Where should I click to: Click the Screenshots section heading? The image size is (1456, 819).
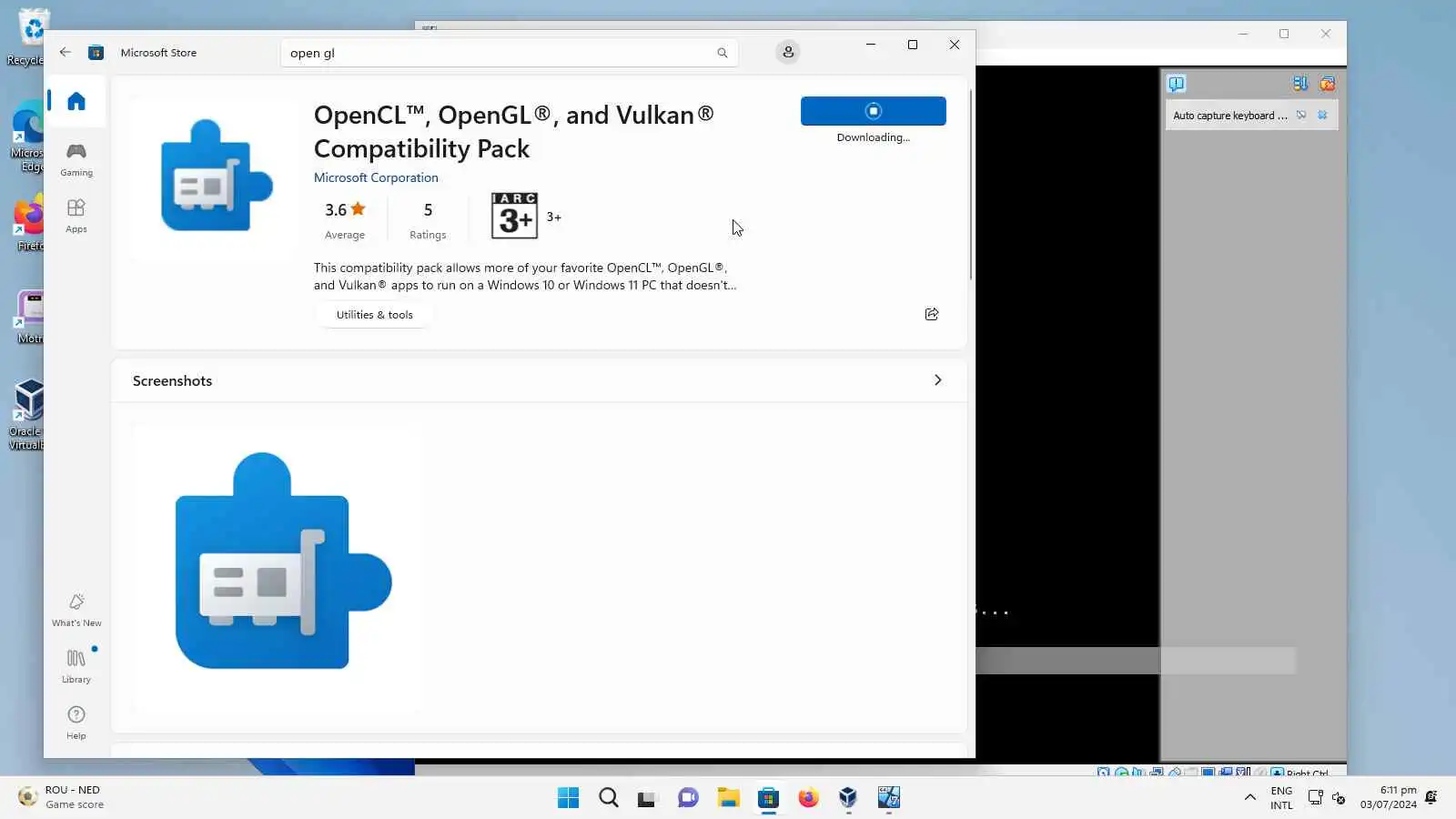[172, 380]
